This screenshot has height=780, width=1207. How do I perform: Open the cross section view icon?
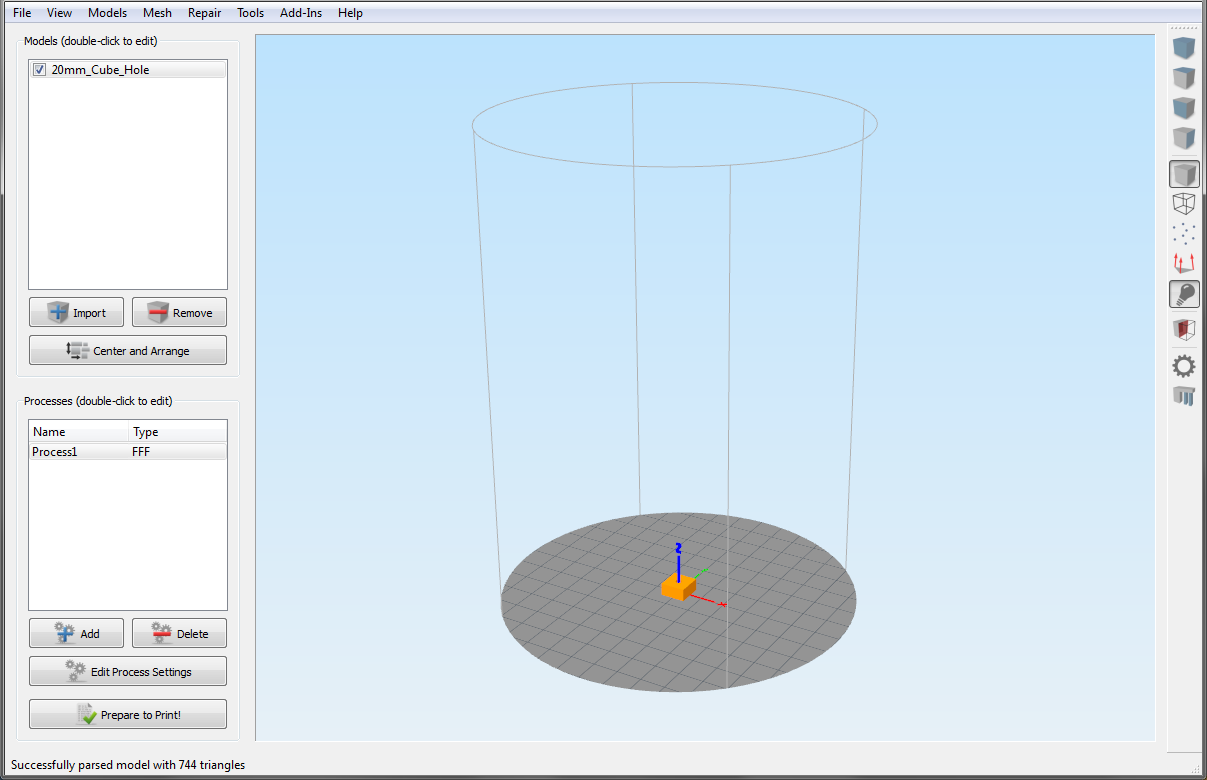click(1184, 329)
